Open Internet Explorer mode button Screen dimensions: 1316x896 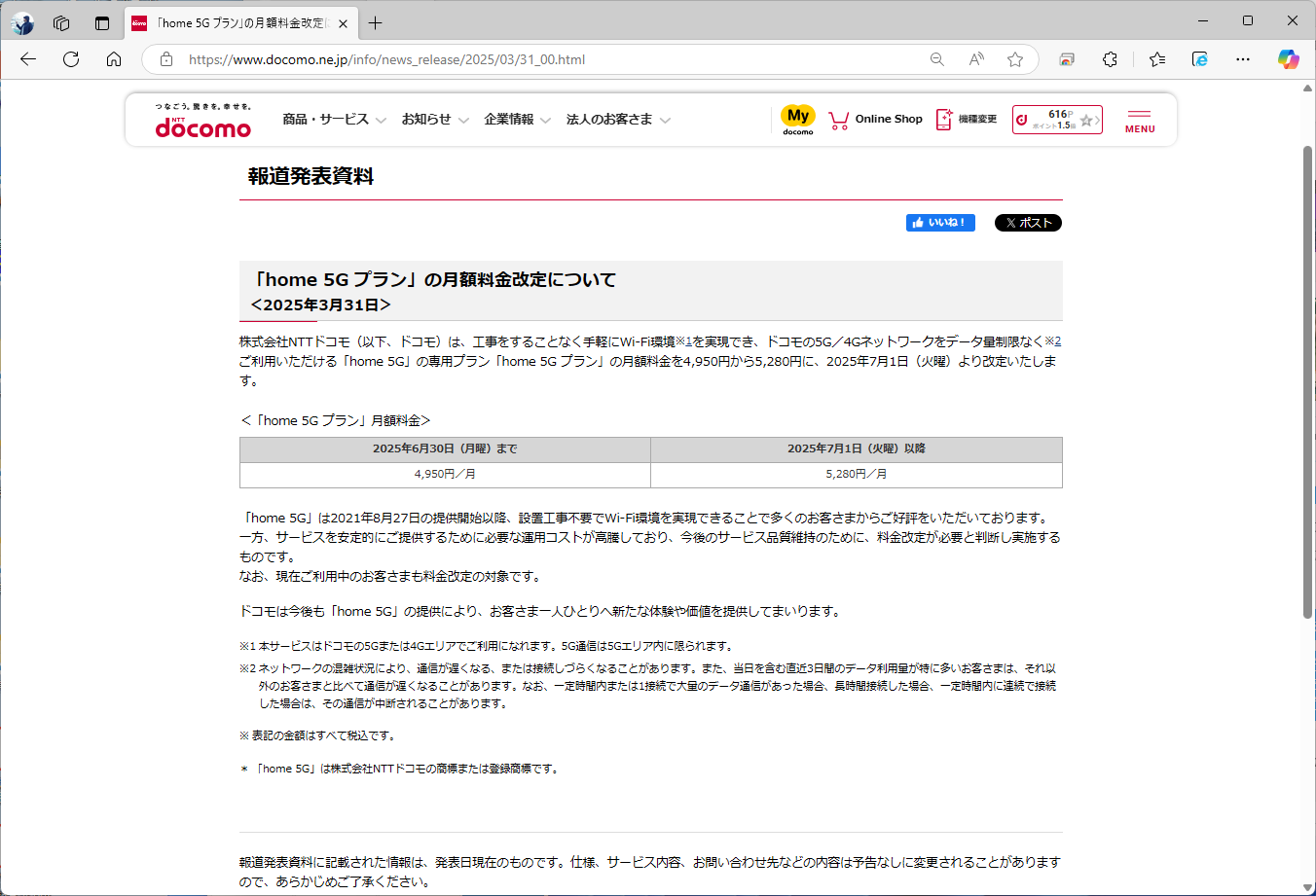point(1199,59)
